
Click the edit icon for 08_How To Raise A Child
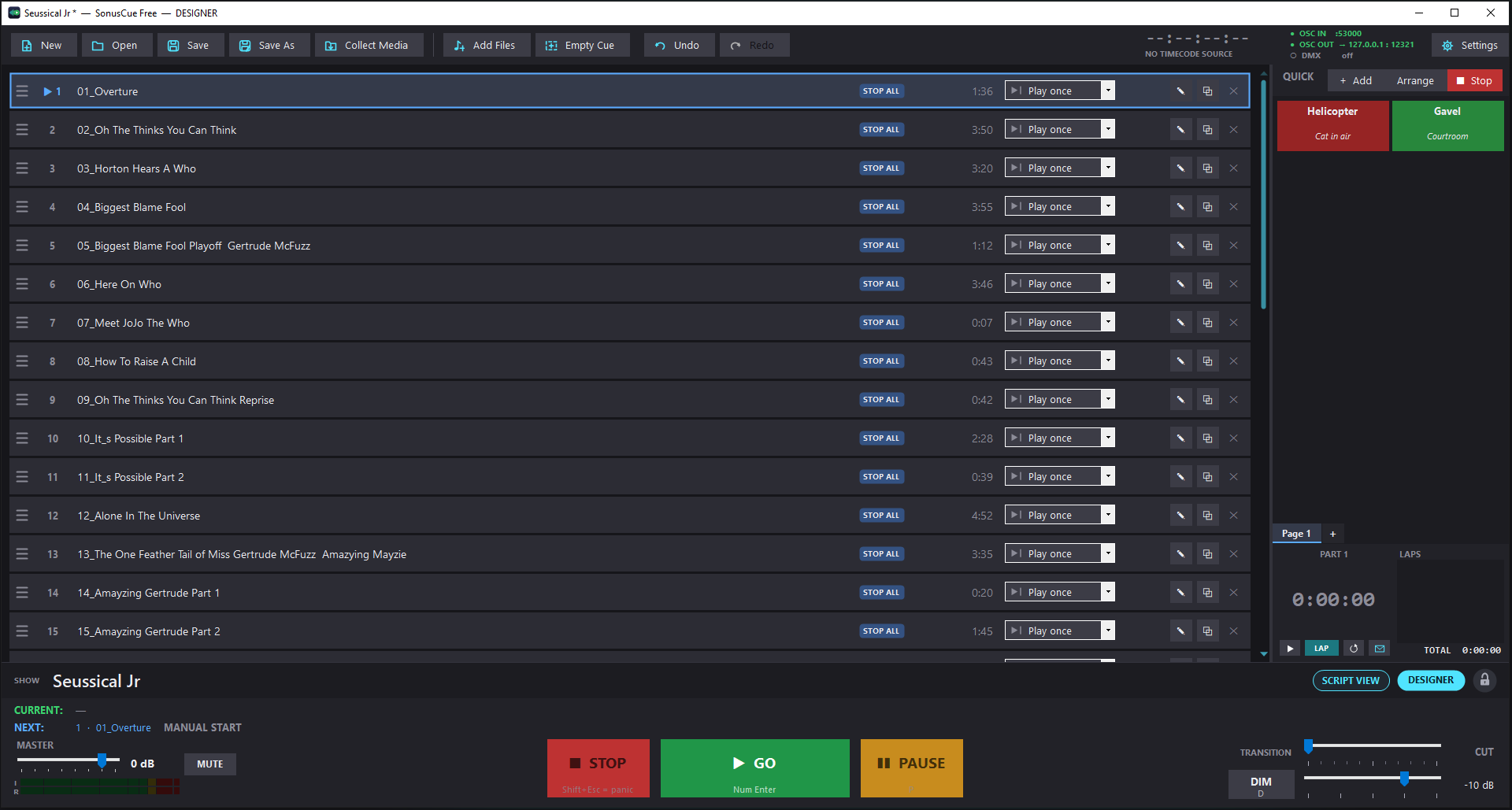[1180, 361]
